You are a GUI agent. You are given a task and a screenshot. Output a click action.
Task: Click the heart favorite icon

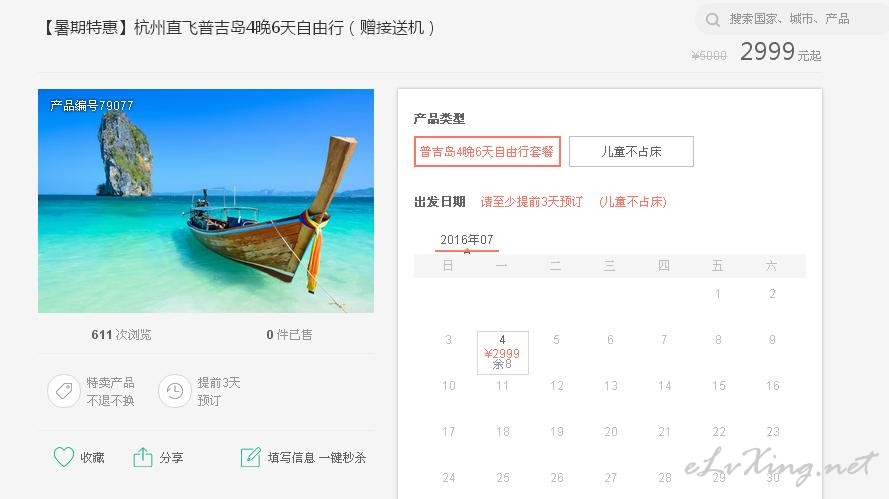(64, 457)
